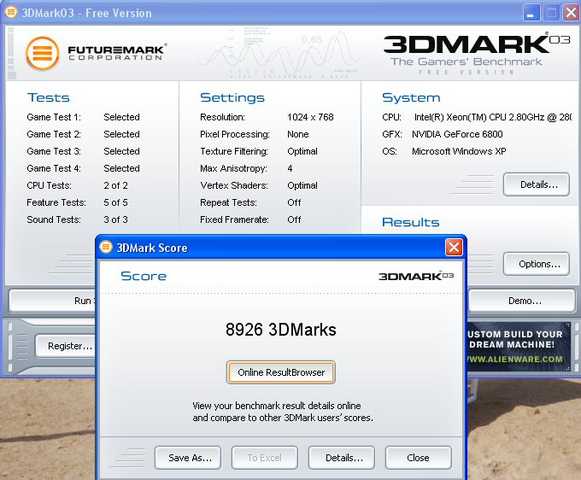Open Details in the 3DMark Score dialog
The width and height of the screenshot is (581, 480).
(342, 458)
